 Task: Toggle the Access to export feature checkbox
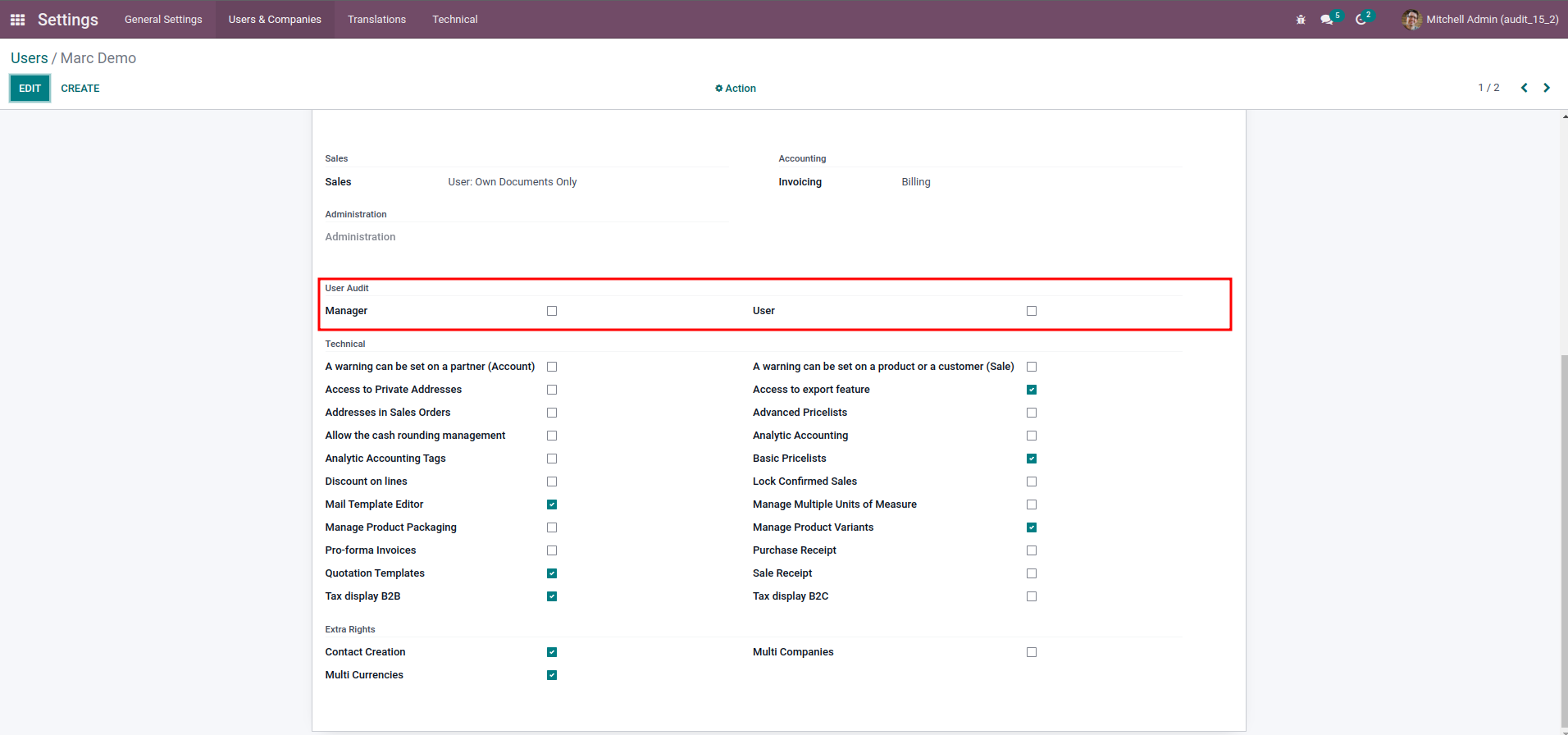(1032, 390)
